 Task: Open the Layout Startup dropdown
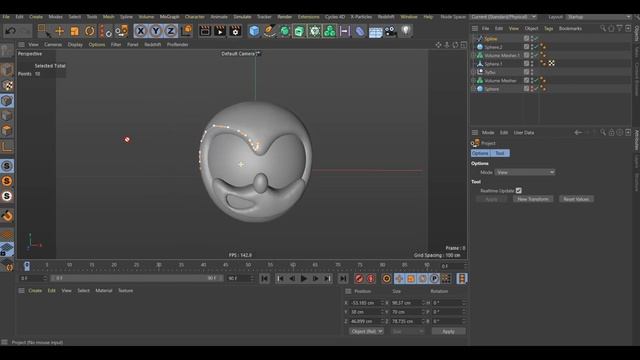point(598,17)
